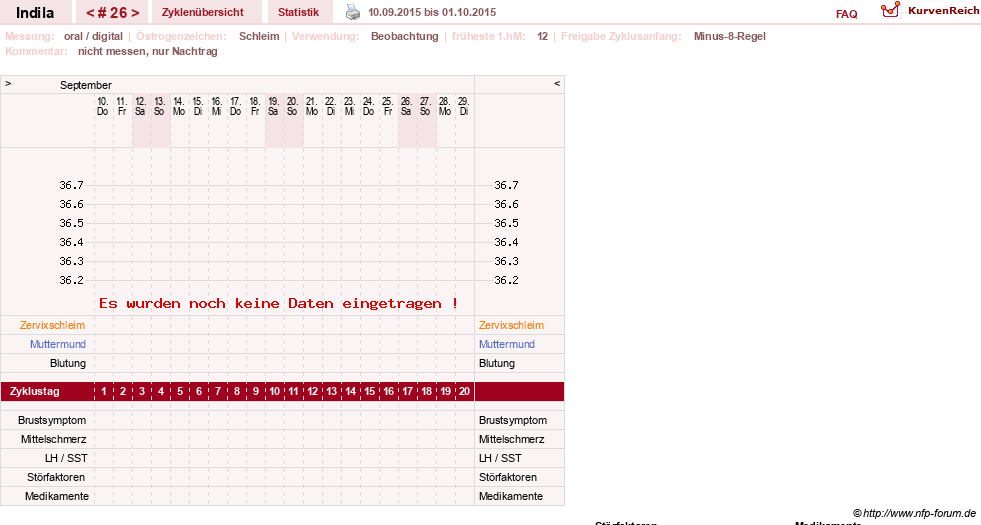Click the left Brustsymptom row label

[x=52, y=421]
